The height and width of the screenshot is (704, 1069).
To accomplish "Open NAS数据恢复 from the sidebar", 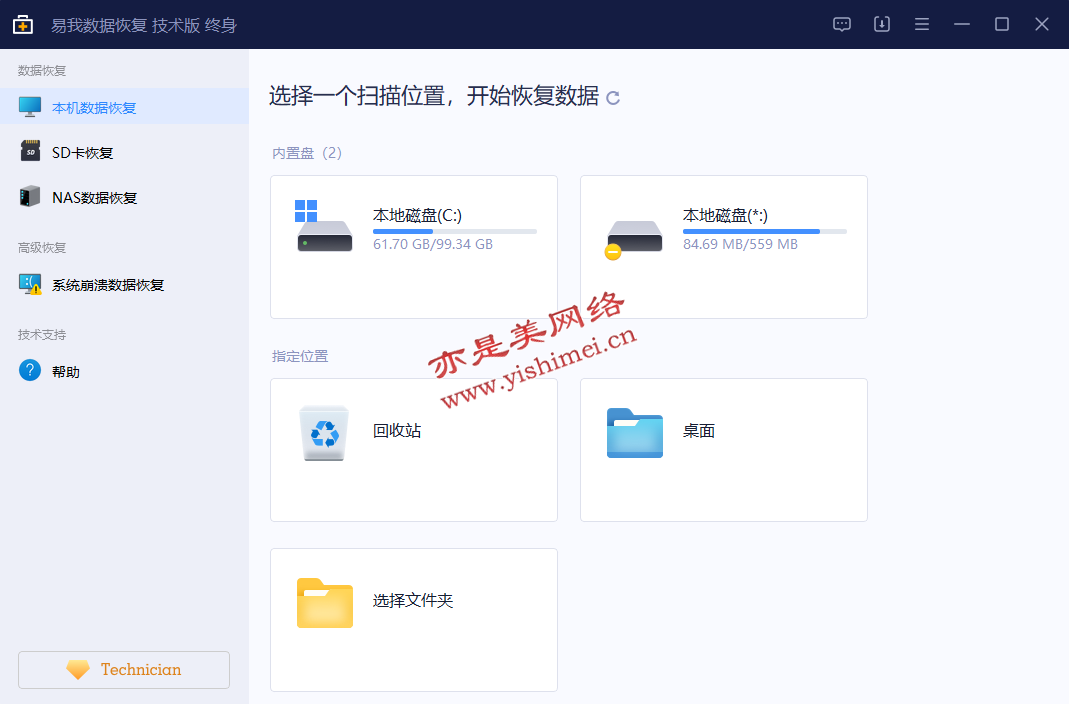I will point(94,198).
